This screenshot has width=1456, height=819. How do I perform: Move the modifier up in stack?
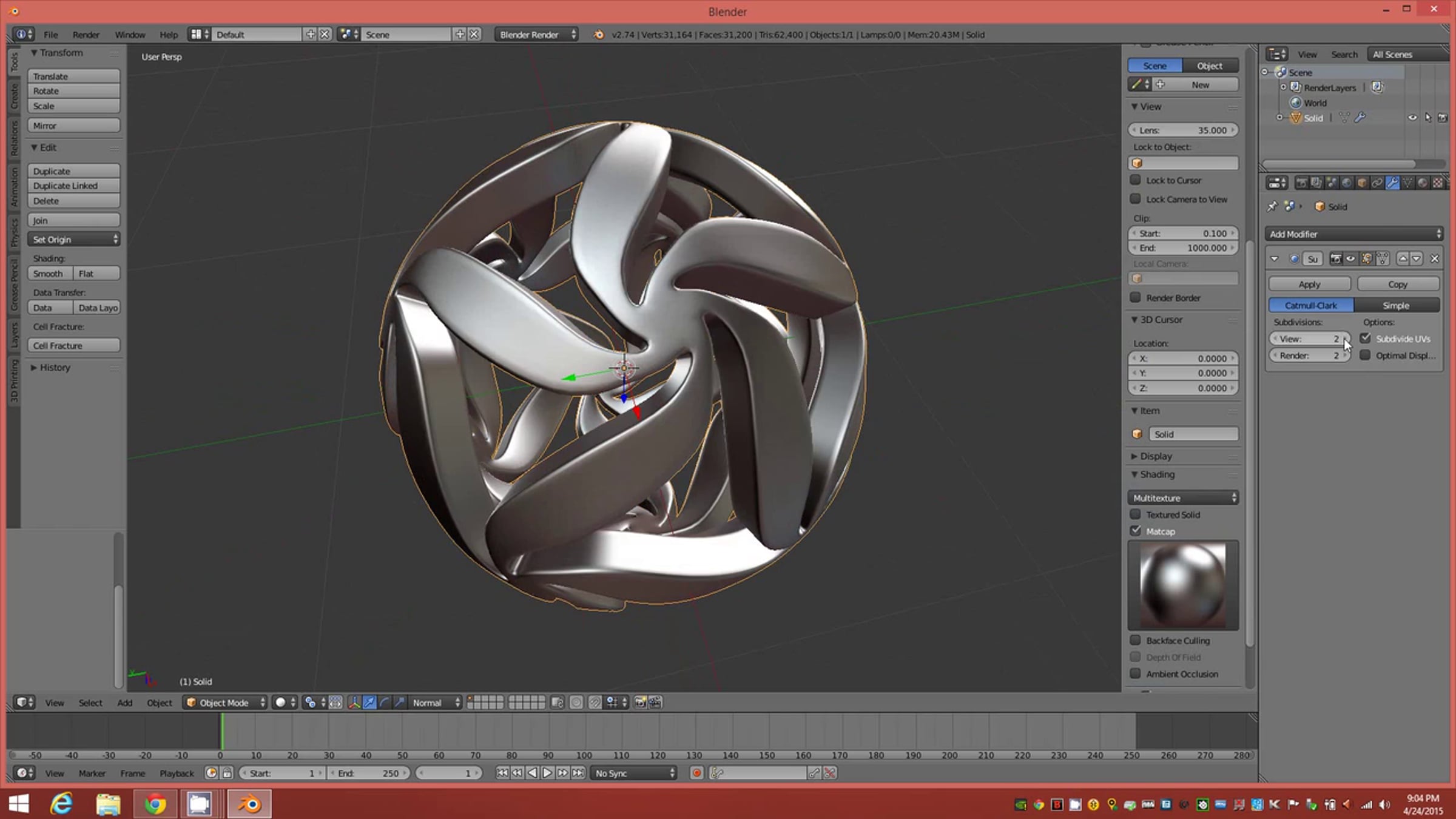[x=1403, y=259]
